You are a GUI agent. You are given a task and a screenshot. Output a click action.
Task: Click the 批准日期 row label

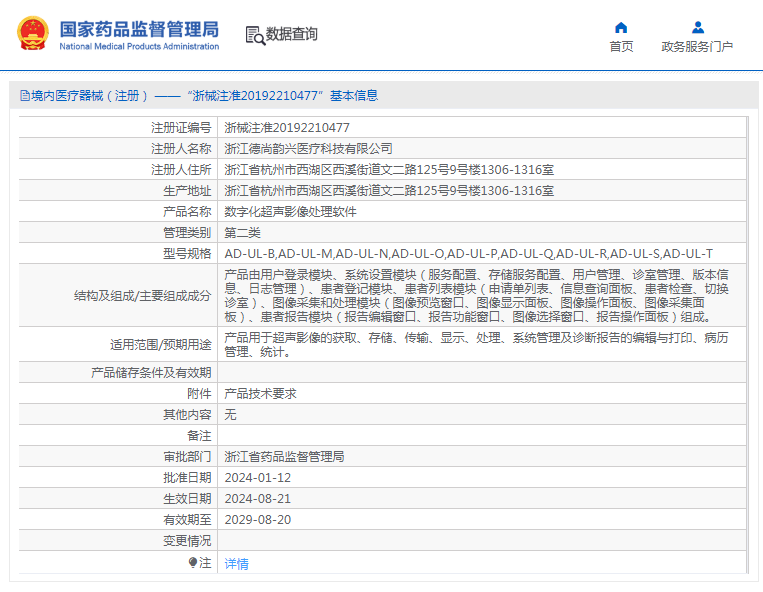tap(187, 478)
